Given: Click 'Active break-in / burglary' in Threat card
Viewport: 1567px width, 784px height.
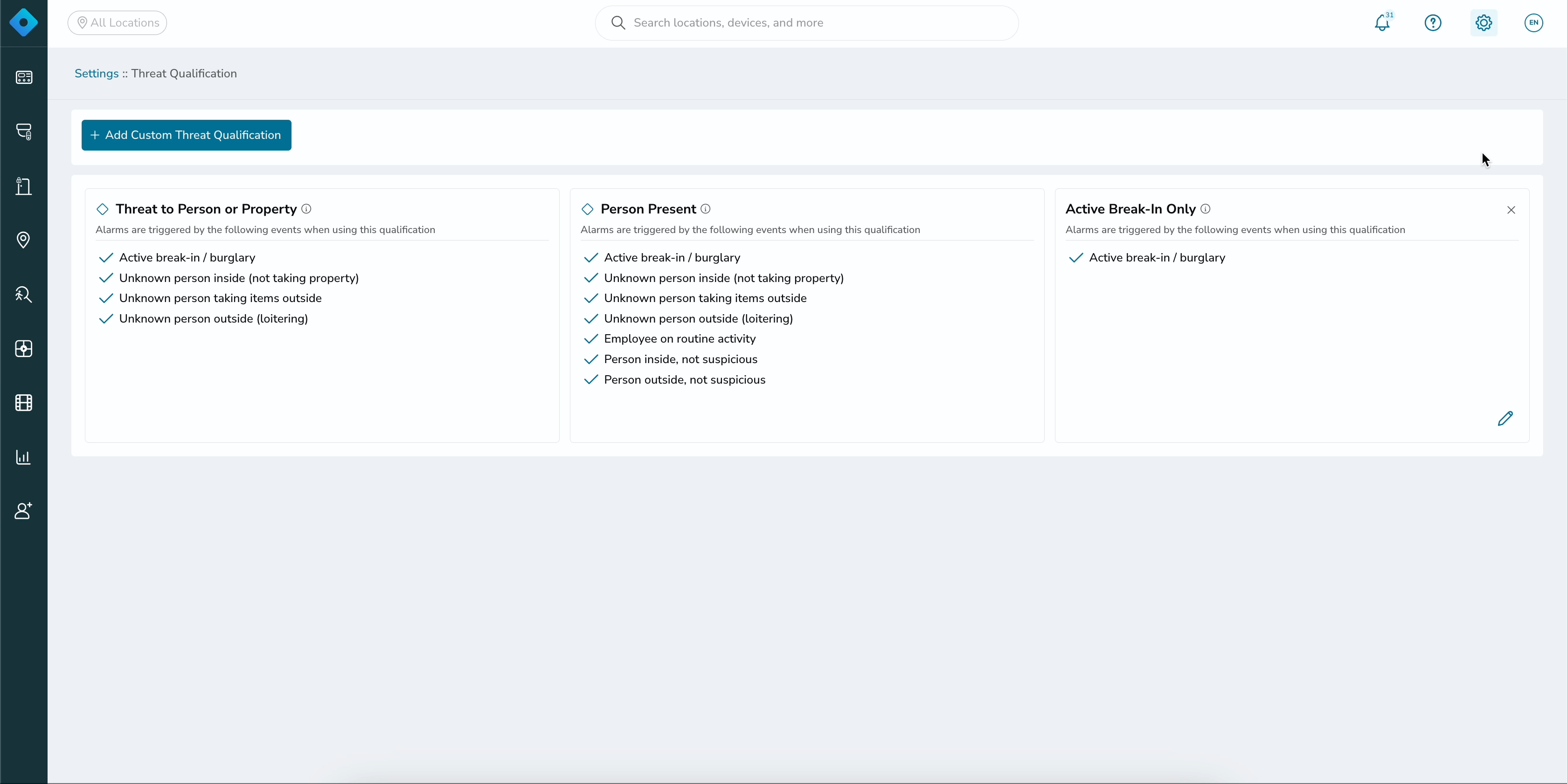Looking at the screenshot, I should [x=187, y=258].
